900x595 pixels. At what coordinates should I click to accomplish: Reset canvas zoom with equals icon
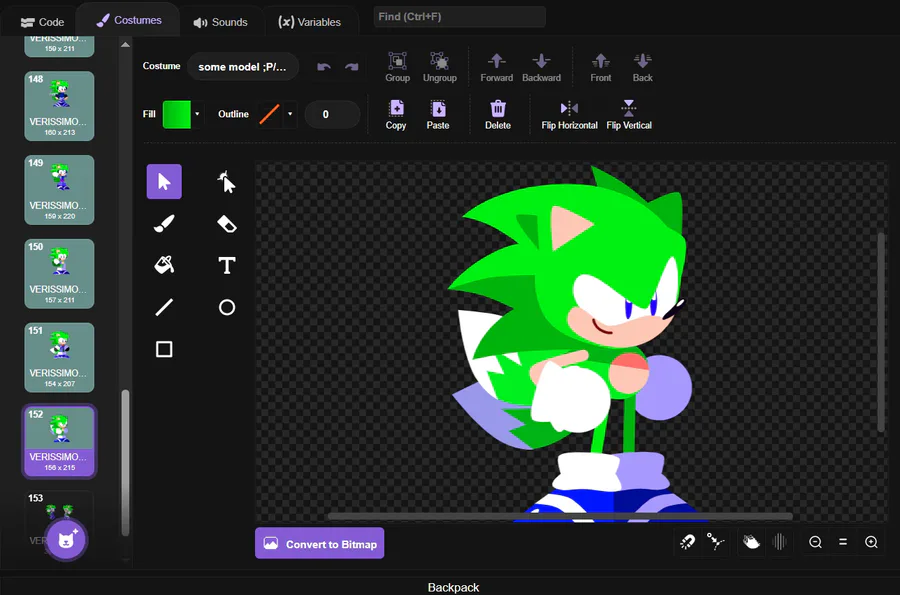coord(843,542)
